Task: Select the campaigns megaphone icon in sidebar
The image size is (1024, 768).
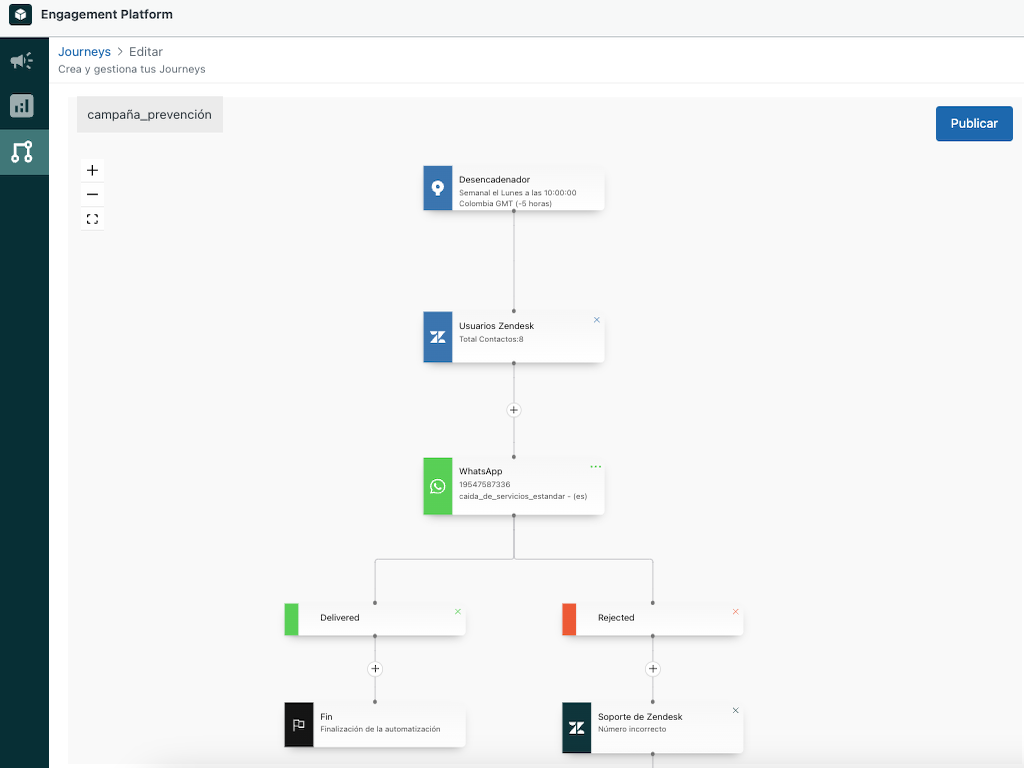Action: (22, 62)
